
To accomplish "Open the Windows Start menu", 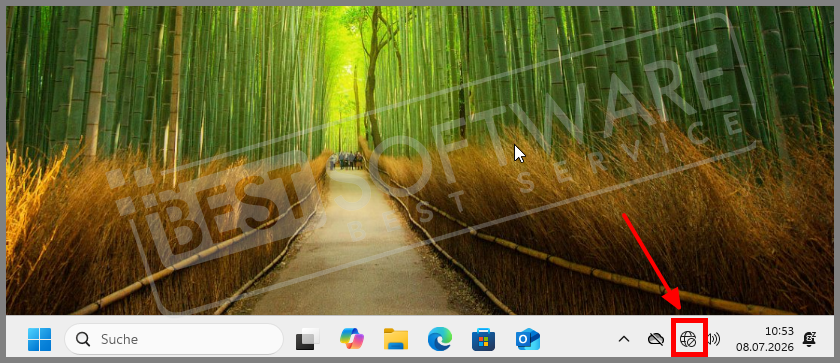I will click(40, 339).
